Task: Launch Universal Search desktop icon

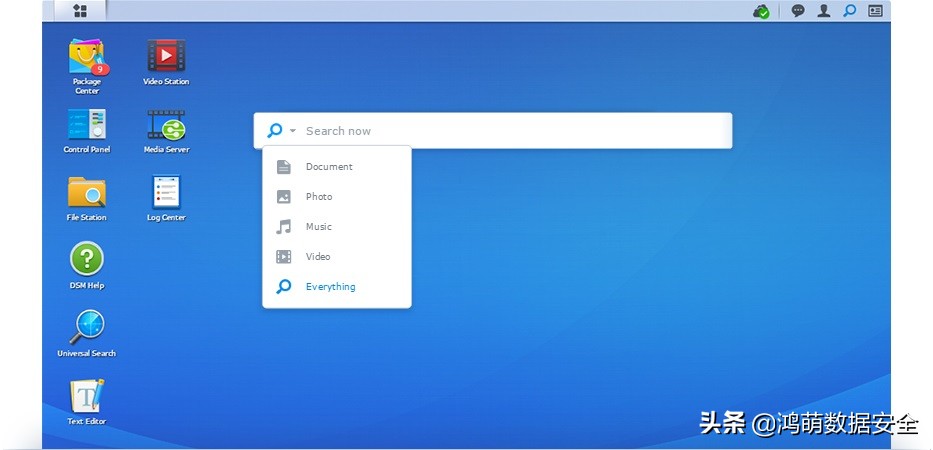Action: 87,333
